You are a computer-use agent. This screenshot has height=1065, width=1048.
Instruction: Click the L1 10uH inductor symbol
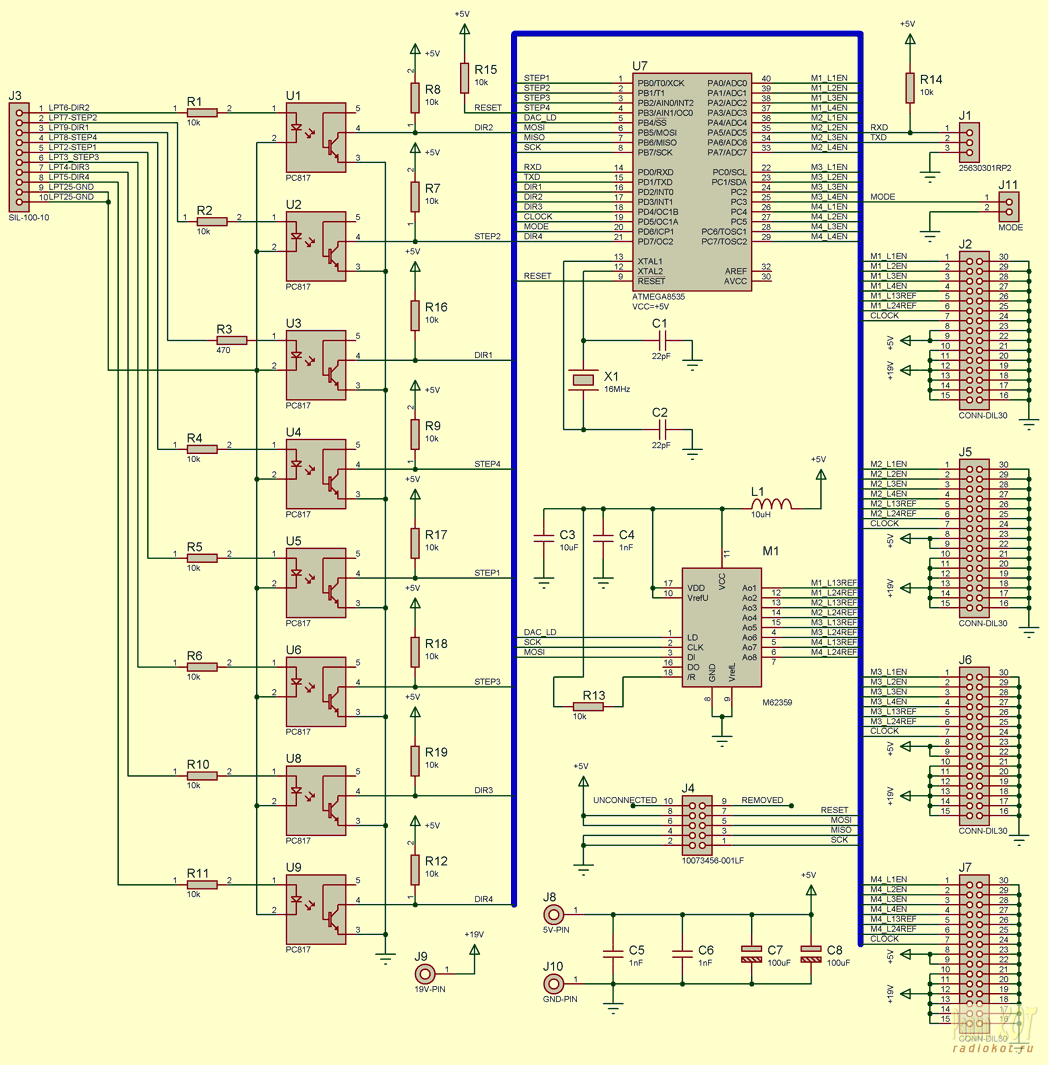pos(771,505)
